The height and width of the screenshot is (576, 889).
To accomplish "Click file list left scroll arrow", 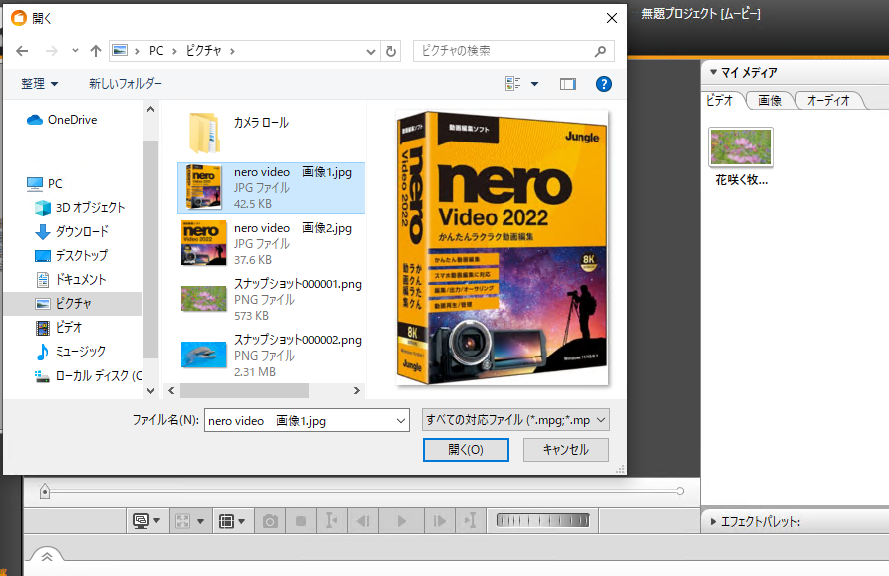I will click(x=171, y=390).
